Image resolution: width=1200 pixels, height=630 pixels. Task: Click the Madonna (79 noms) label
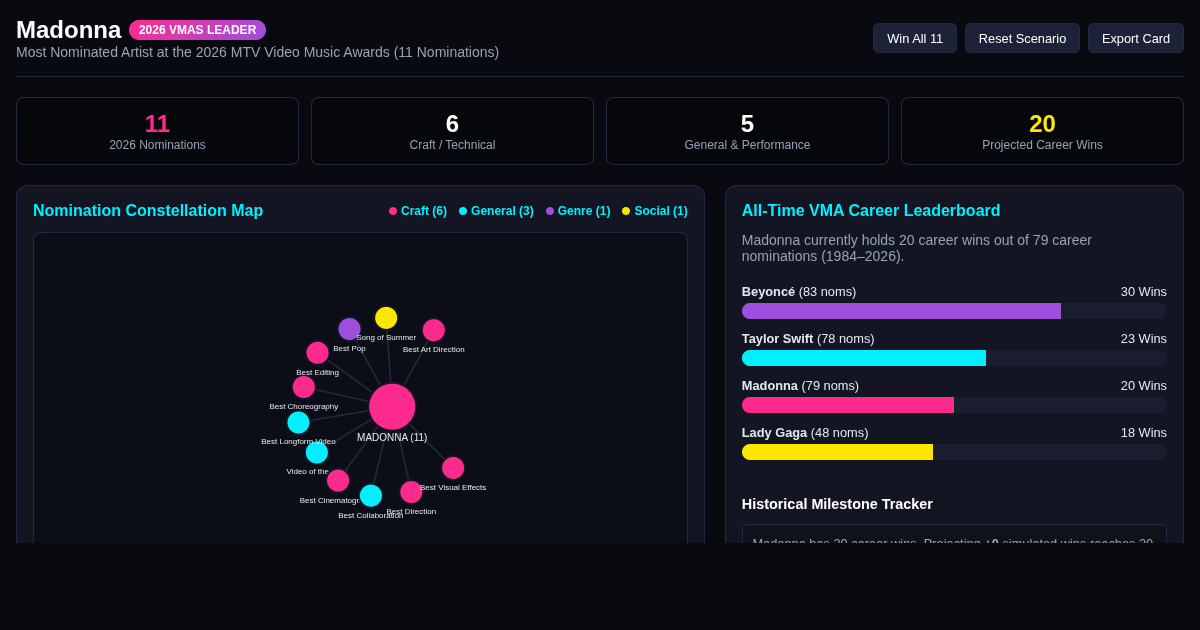(x=800, y=386)
